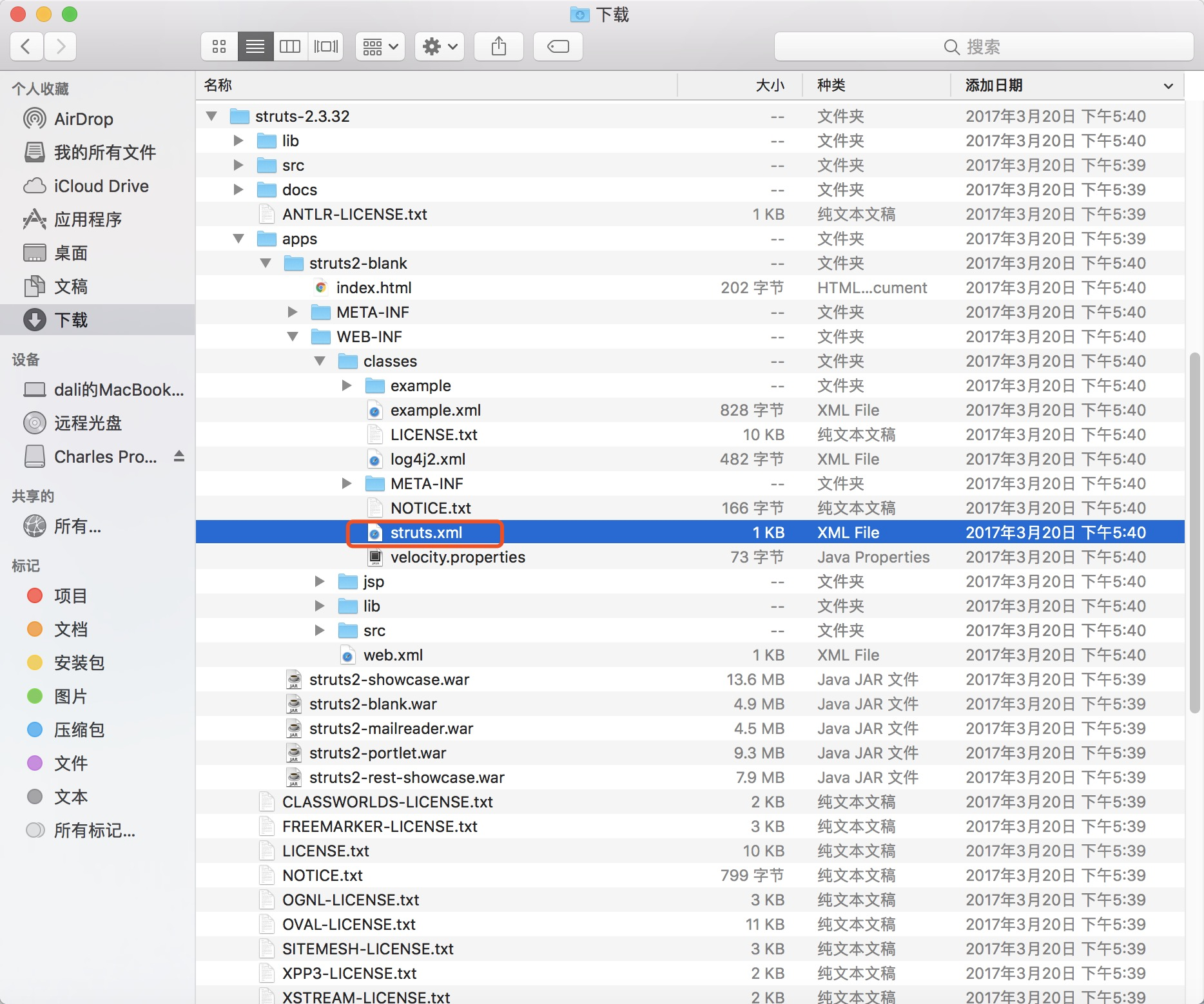Select the example.xml file

point(690,410)
